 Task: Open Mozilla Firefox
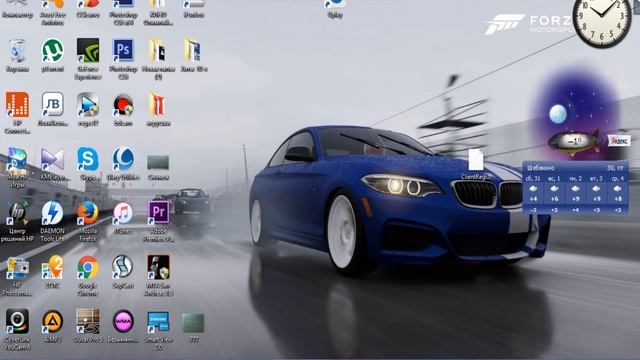[88, 214]
